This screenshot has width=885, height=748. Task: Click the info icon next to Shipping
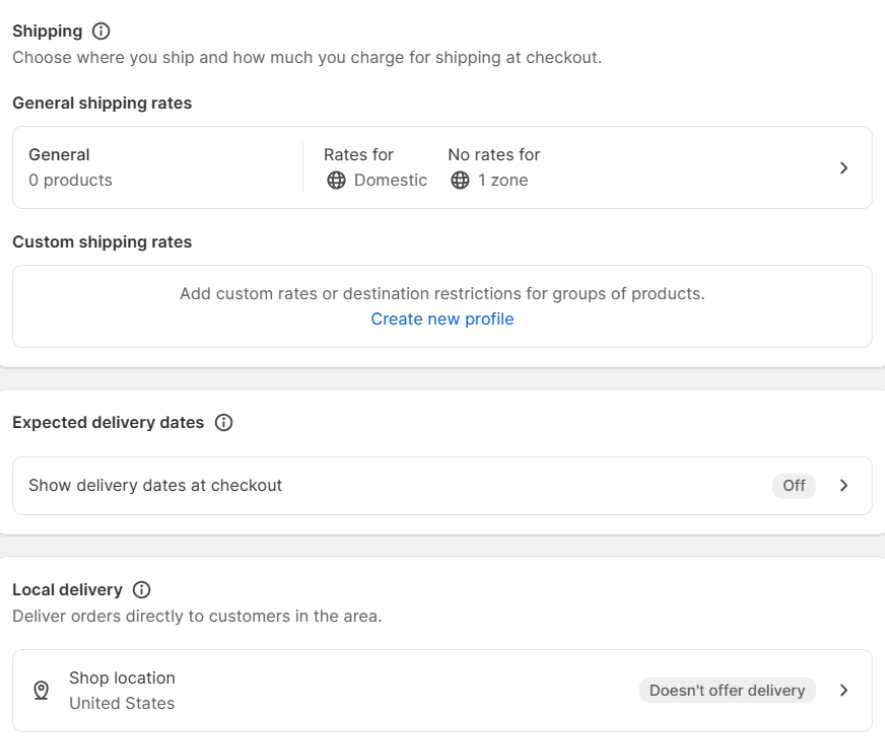tap(101, 31)
